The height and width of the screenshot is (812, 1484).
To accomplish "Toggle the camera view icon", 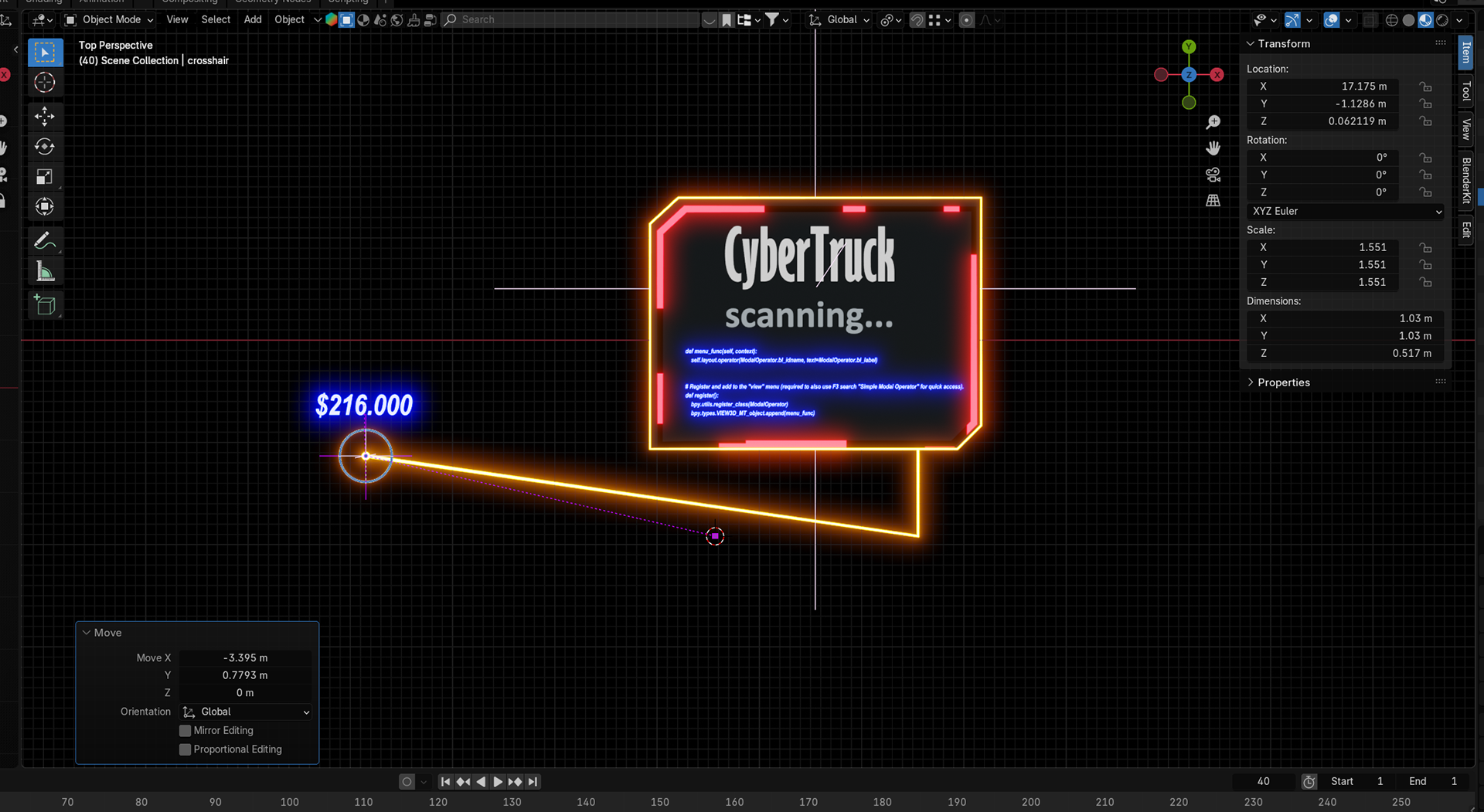I will 1213,175.
